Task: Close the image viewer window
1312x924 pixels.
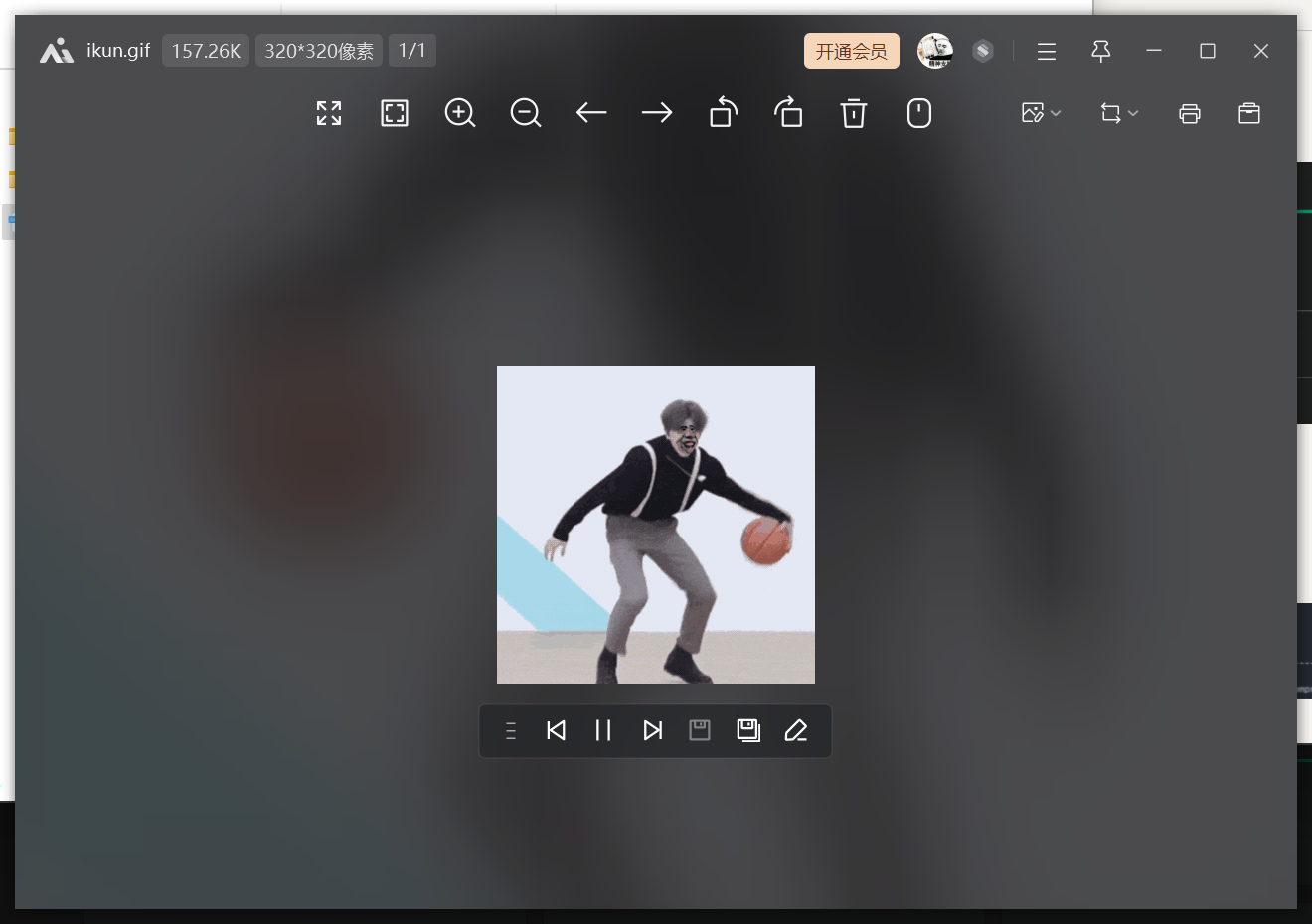Action: [x=1261, y=51]
